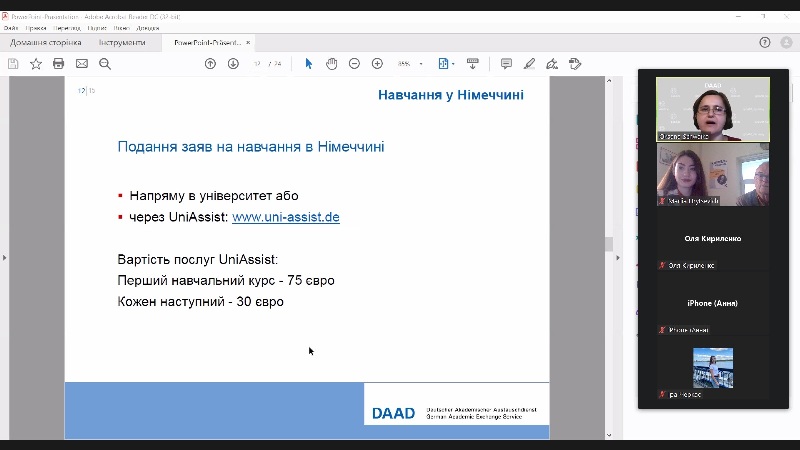The height and width of the screenshot is (450, 800).
Task: Open the www.uni-assist.de link
Action: (286, 217)
